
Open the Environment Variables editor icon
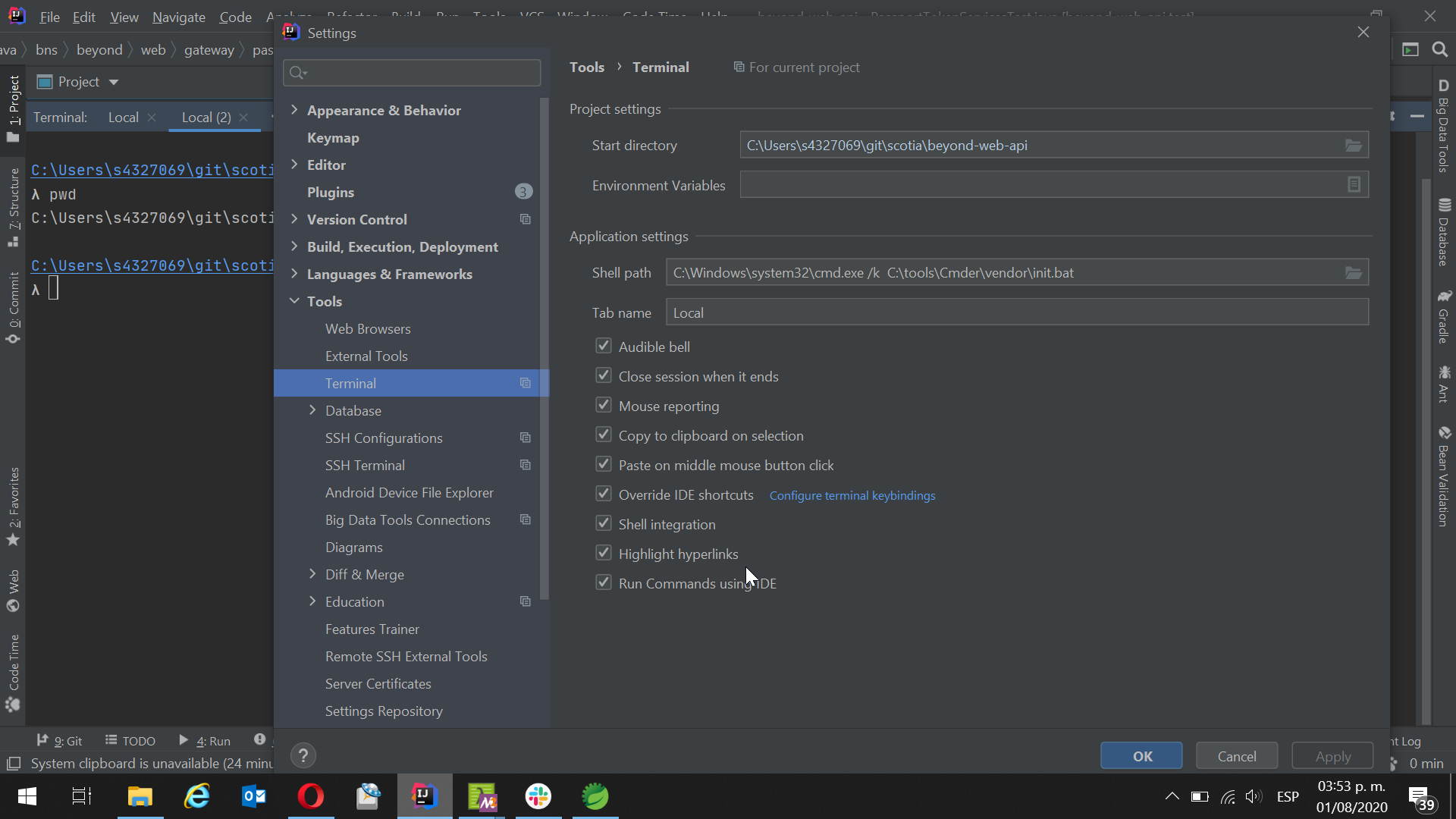point(1354,185)
